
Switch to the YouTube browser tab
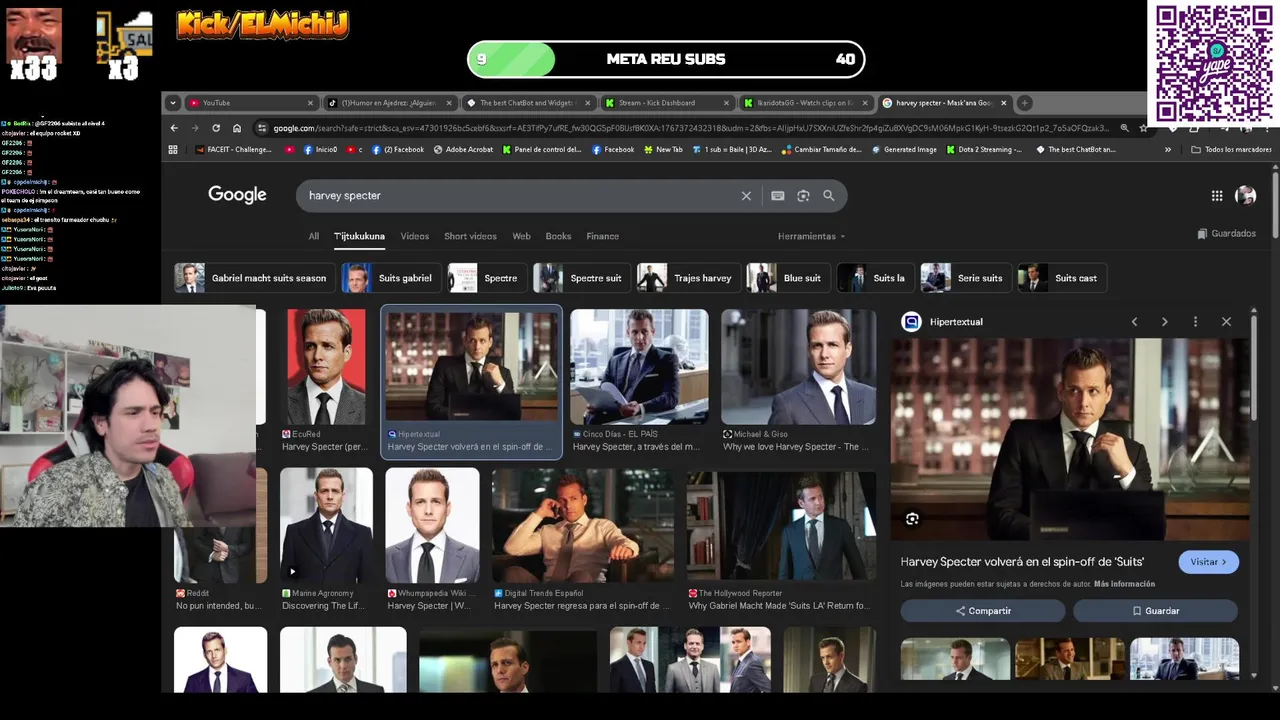click(252, 103)
